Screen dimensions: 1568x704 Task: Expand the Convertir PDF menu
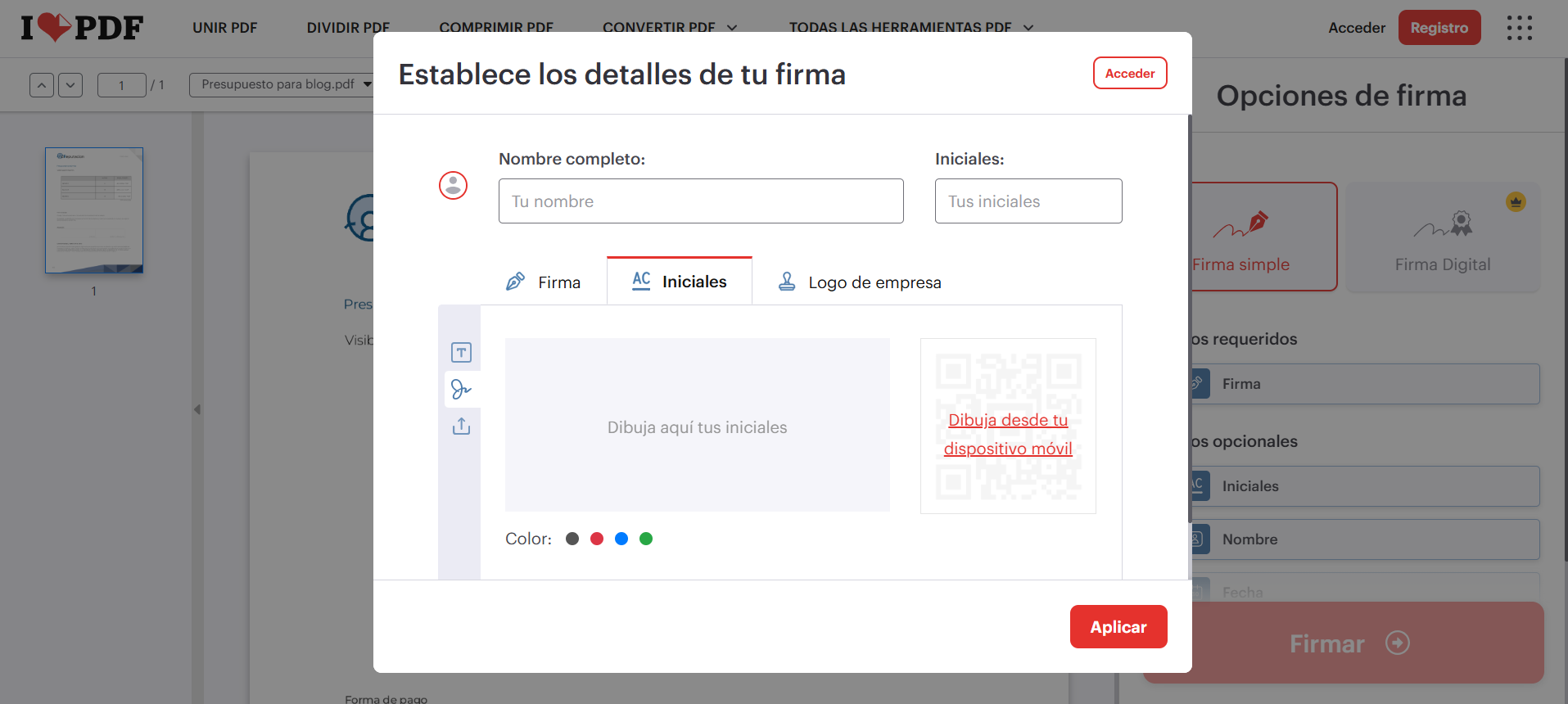[669, 27]
